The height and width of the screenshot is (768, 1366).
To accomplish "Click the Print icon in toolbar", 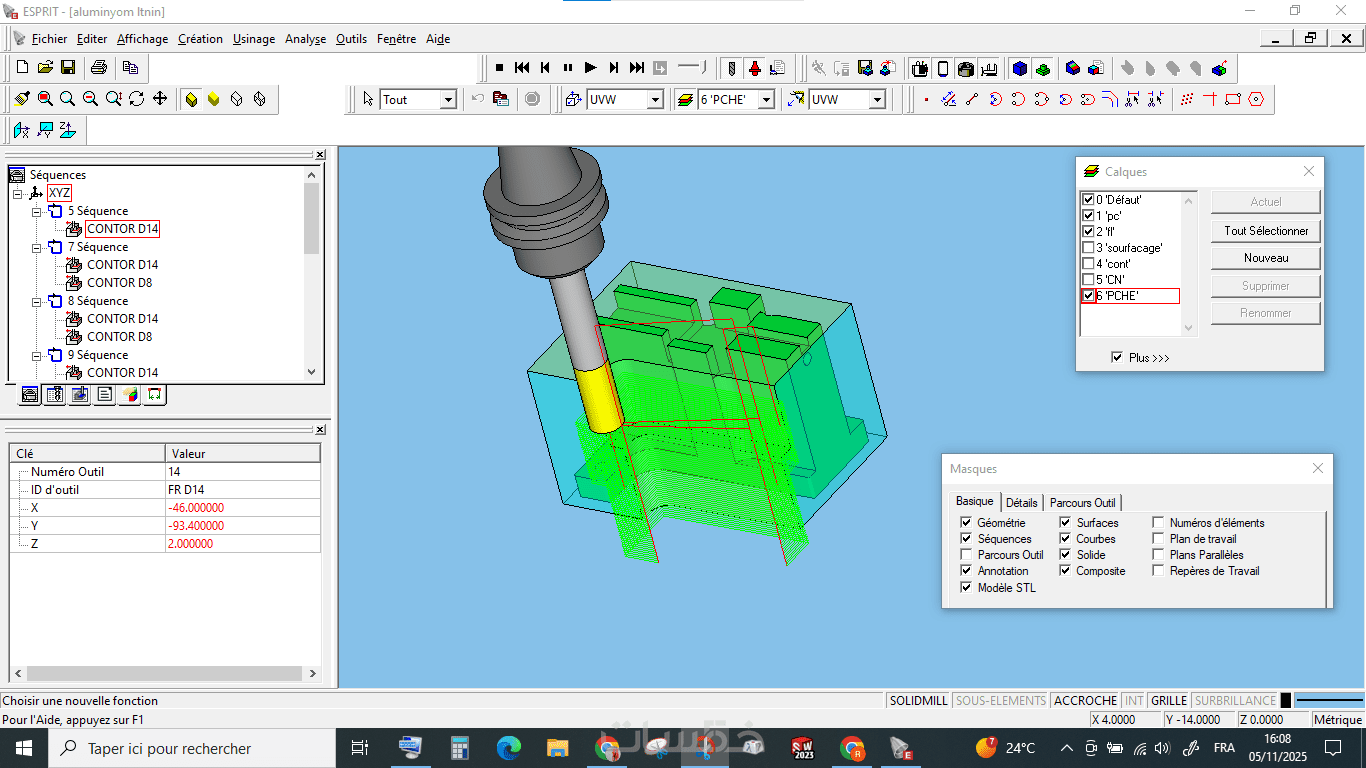I will point(98,67).
